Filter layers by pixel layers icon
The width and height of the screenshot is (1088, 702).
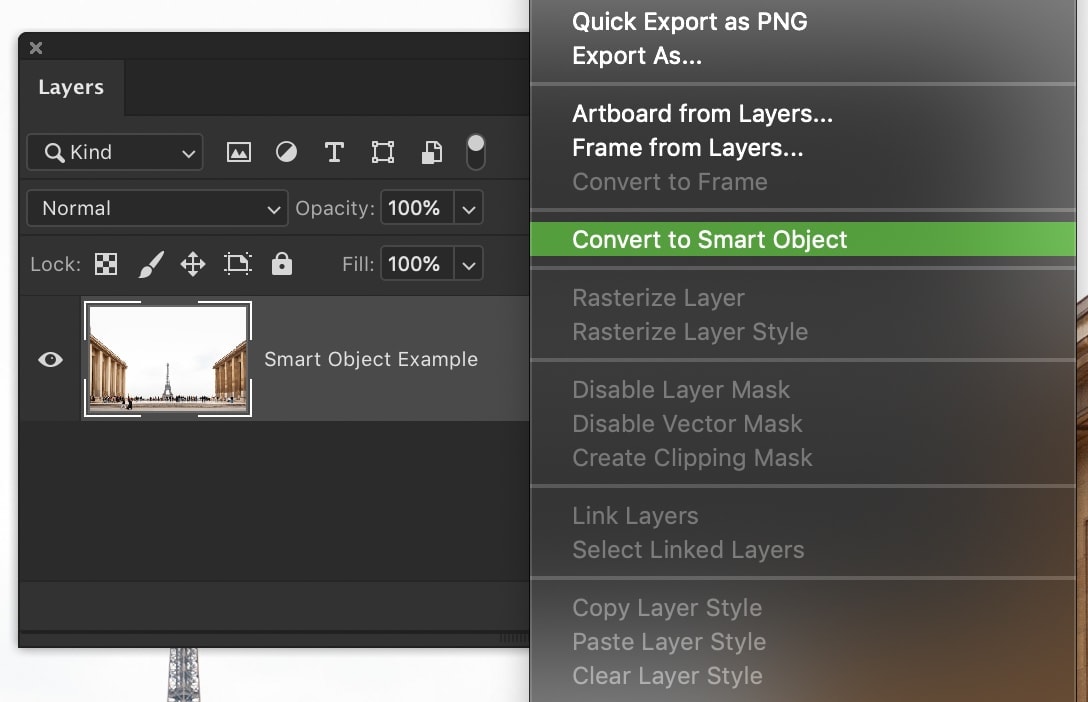tap(238, 152)
